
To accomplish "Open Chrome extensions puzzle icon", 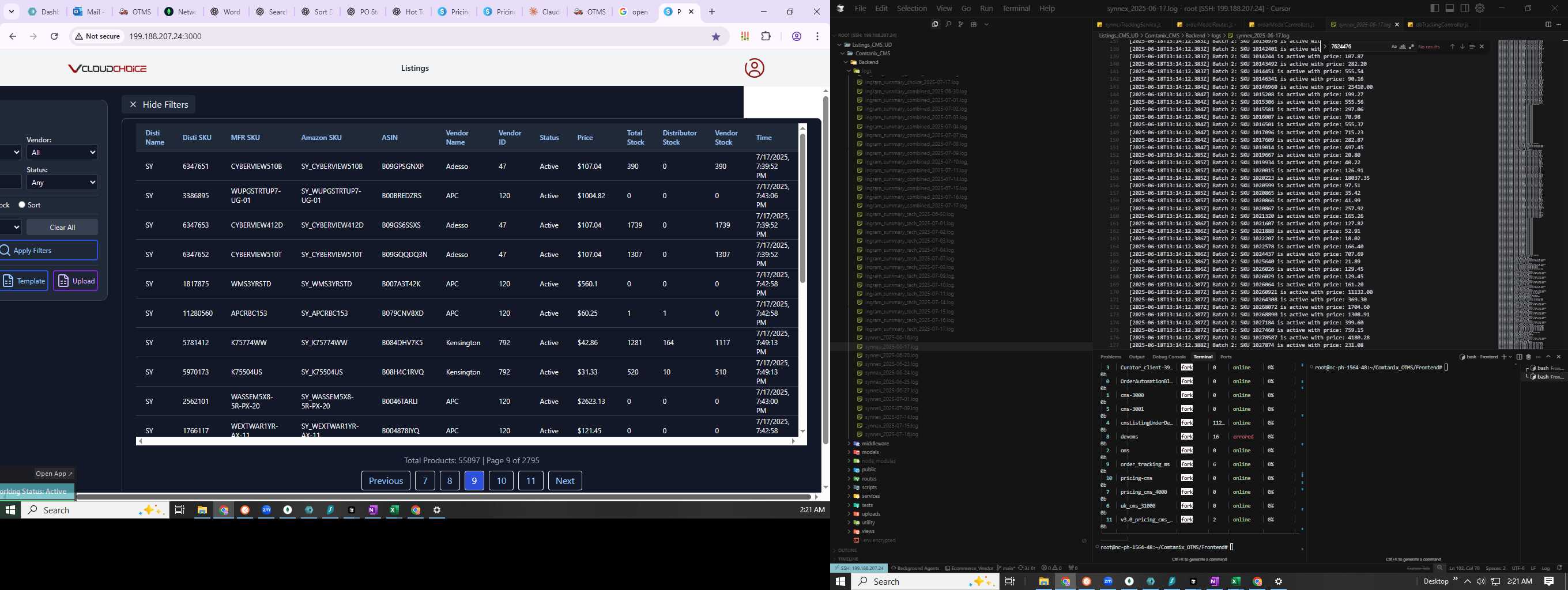I will click(x=766, y=36).
